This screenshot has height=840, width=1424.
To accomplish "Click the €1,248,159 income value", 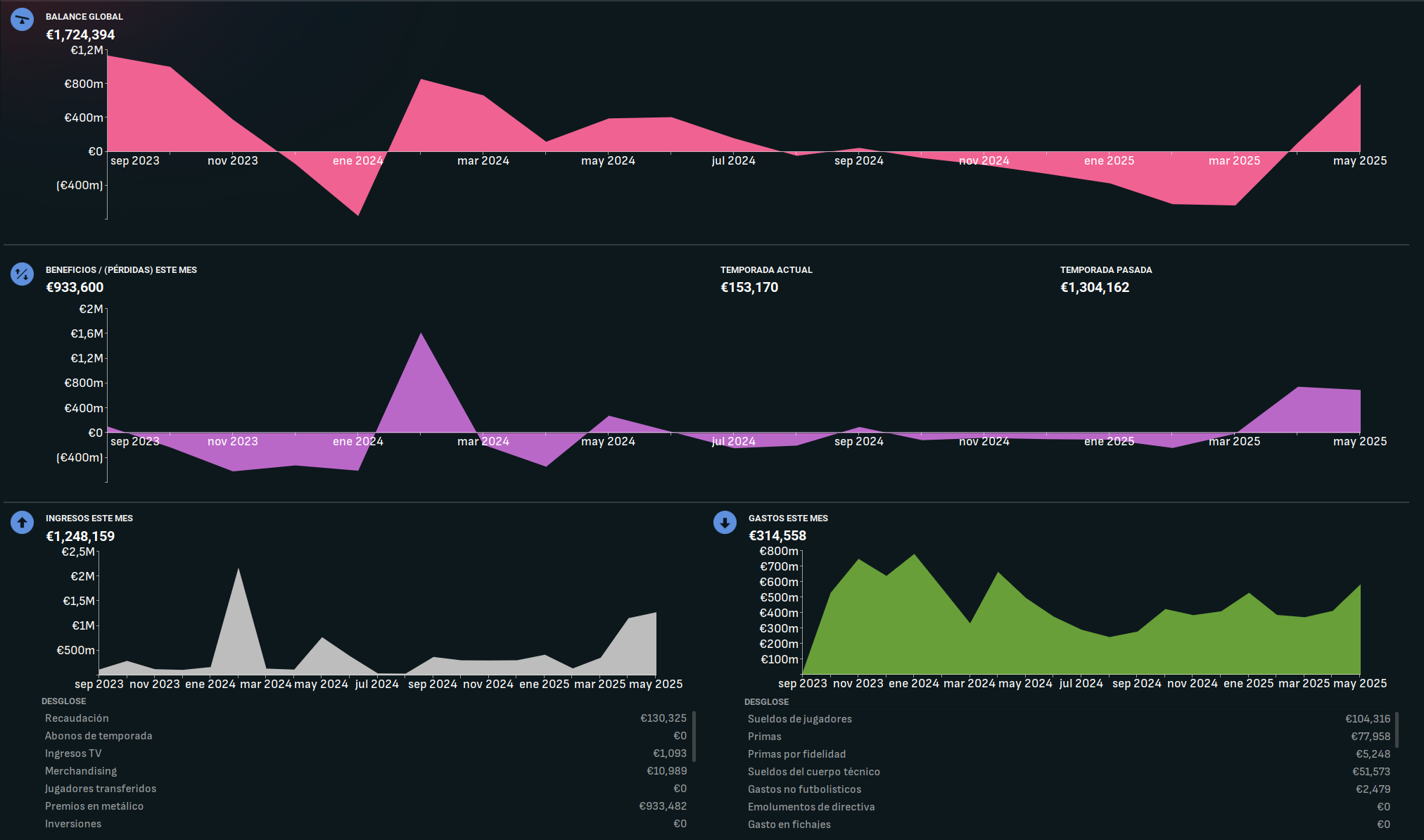I will tap(80, 536).
